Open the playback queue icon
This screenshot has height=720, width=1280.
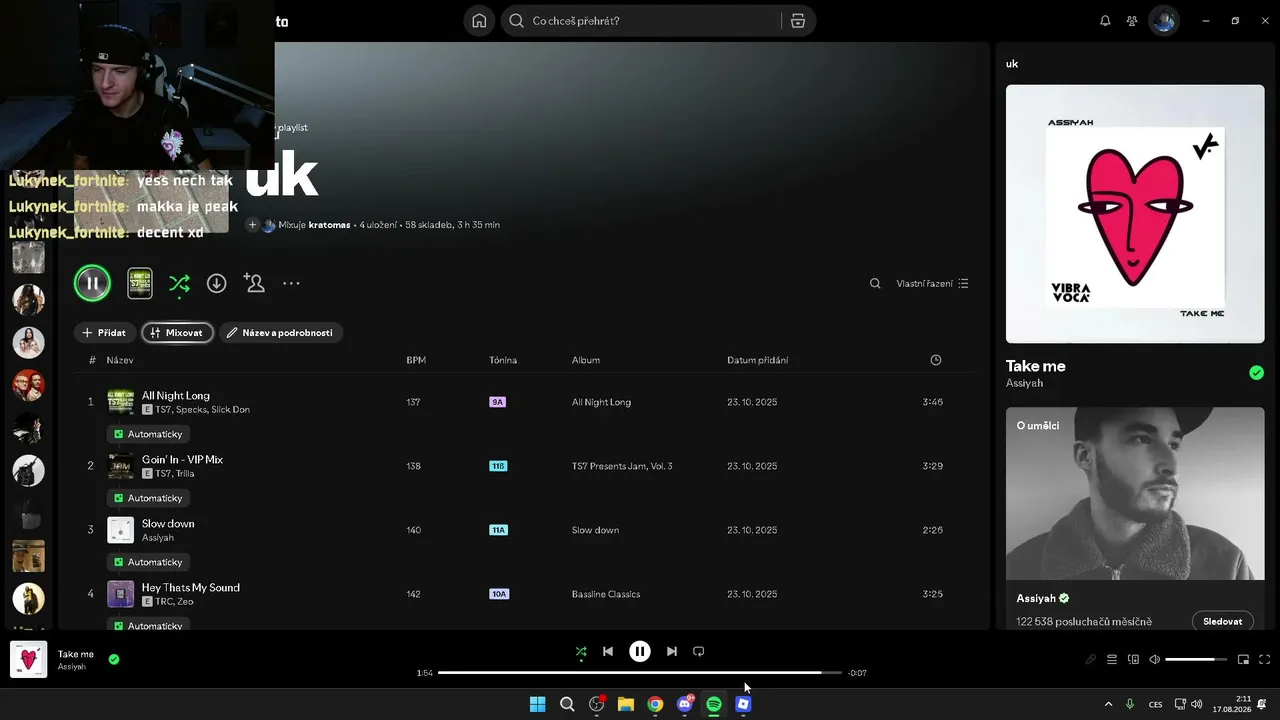(1112, 660)
